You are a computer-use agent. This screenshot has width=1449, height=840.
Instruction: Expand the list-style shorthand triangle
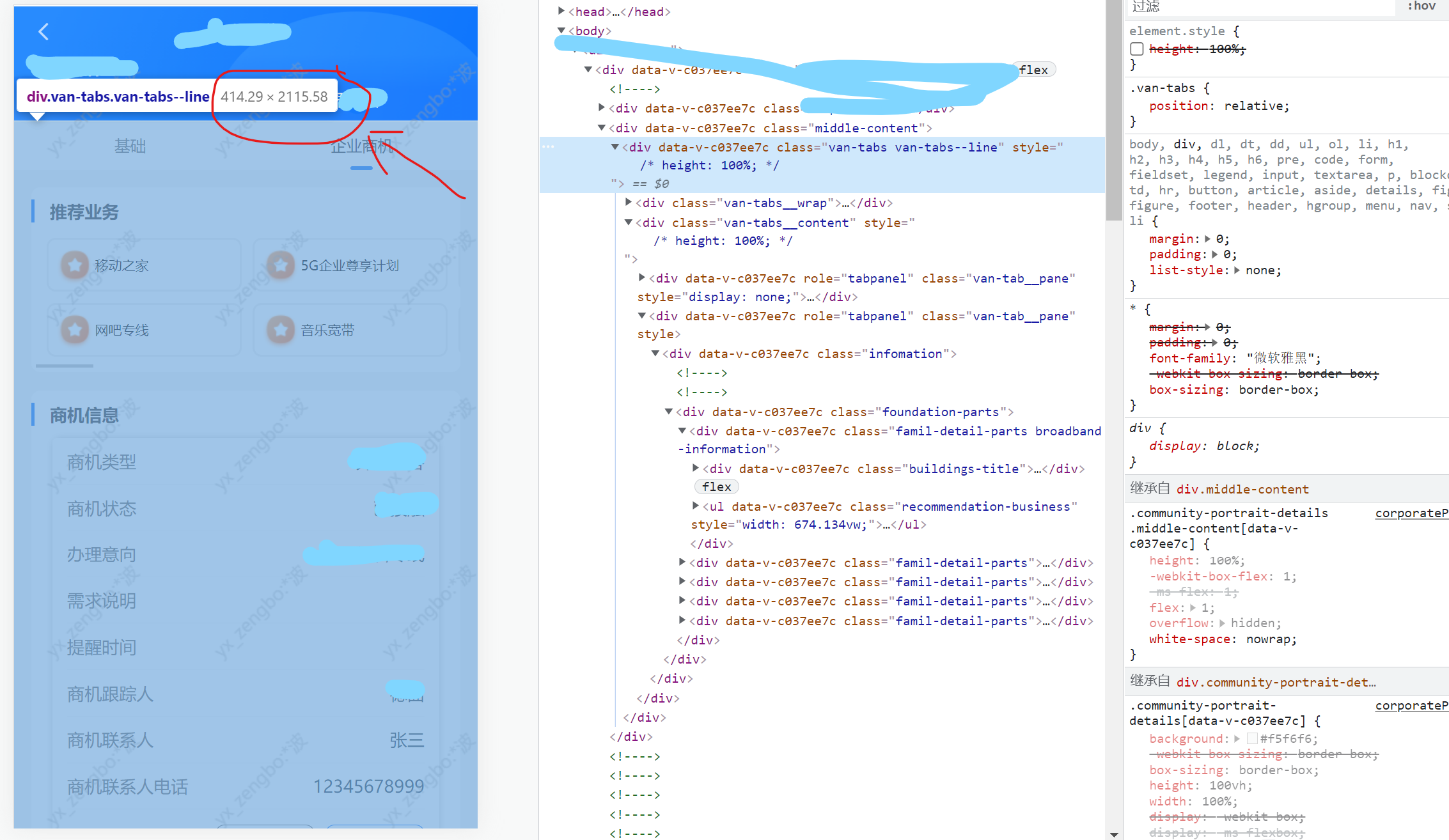click(x=1237, y=270)
